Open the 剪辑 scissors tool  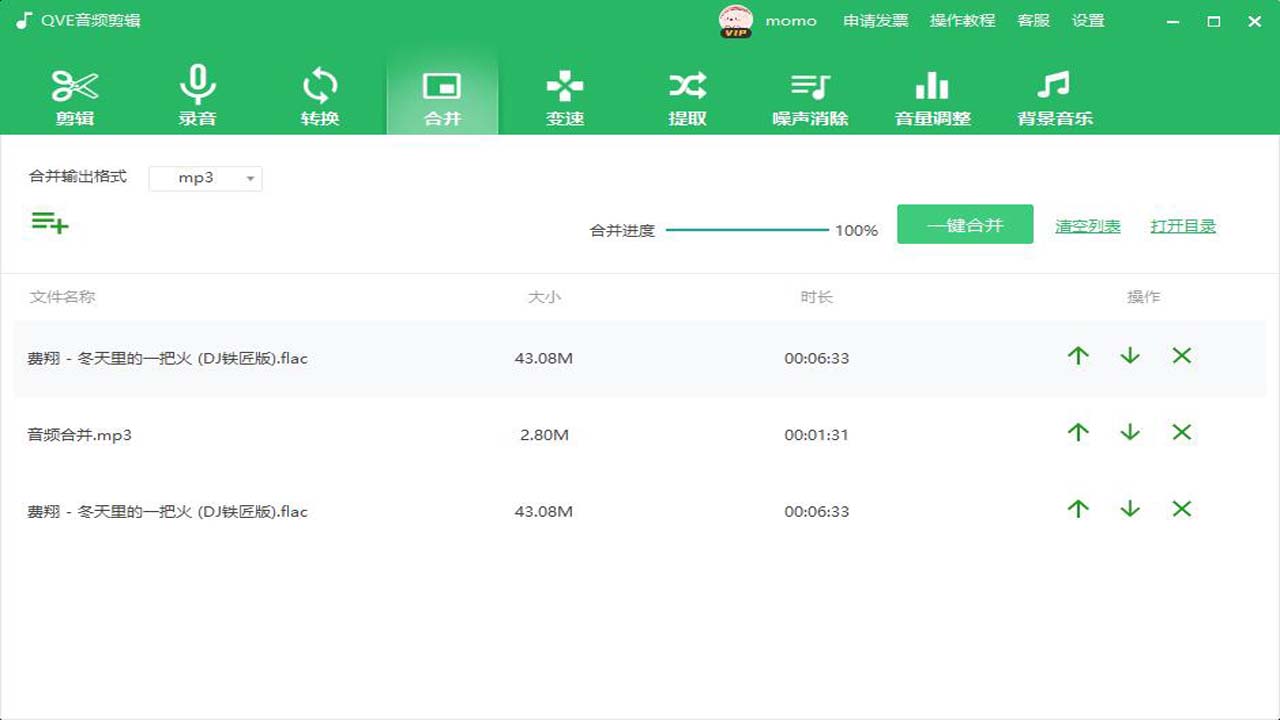click(x=75, y=97)
